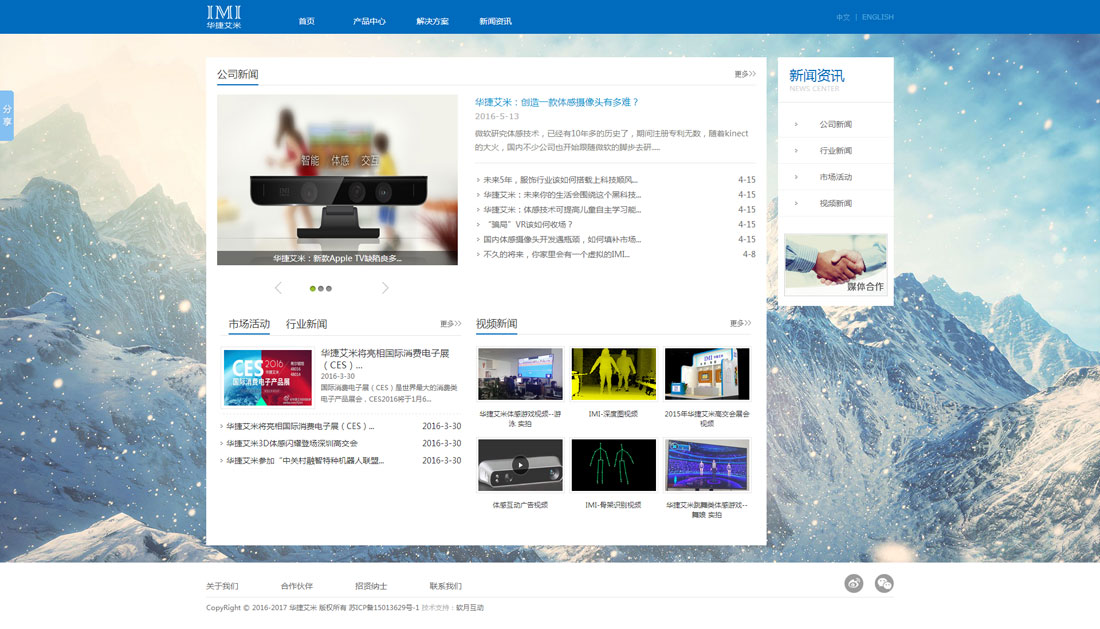1100x629 pixels.
Task: Play the 体感互动广告视频 video
Action: (520, 465)
